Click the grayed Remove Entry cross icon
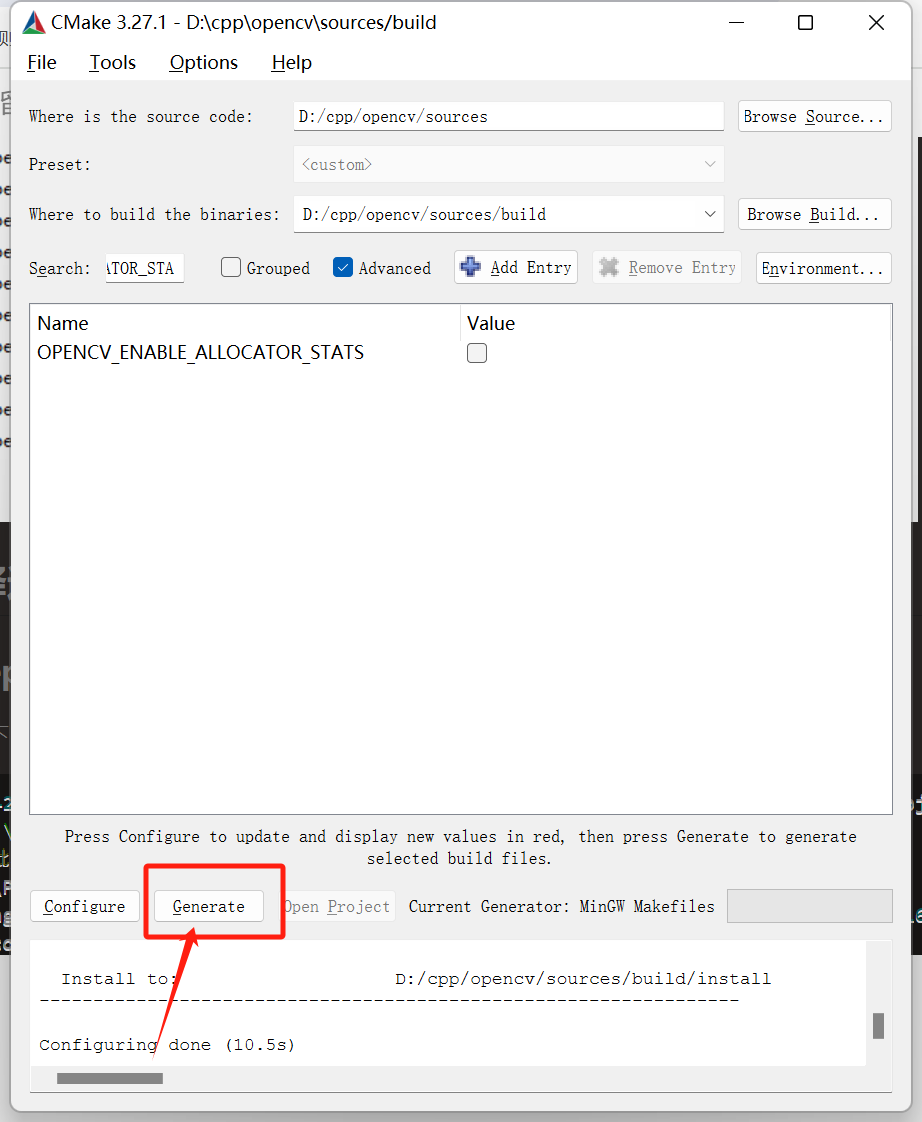 coord(608,267)
